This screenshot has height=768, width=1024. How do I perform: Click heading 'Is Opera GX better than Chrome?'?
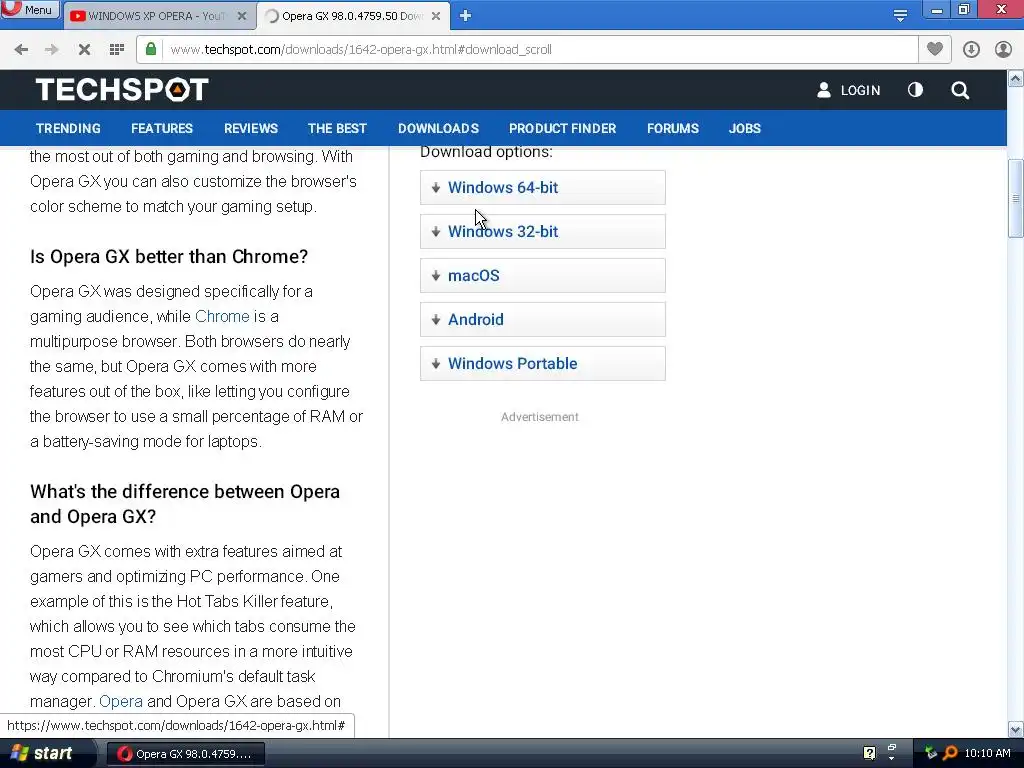coord(168,257)
